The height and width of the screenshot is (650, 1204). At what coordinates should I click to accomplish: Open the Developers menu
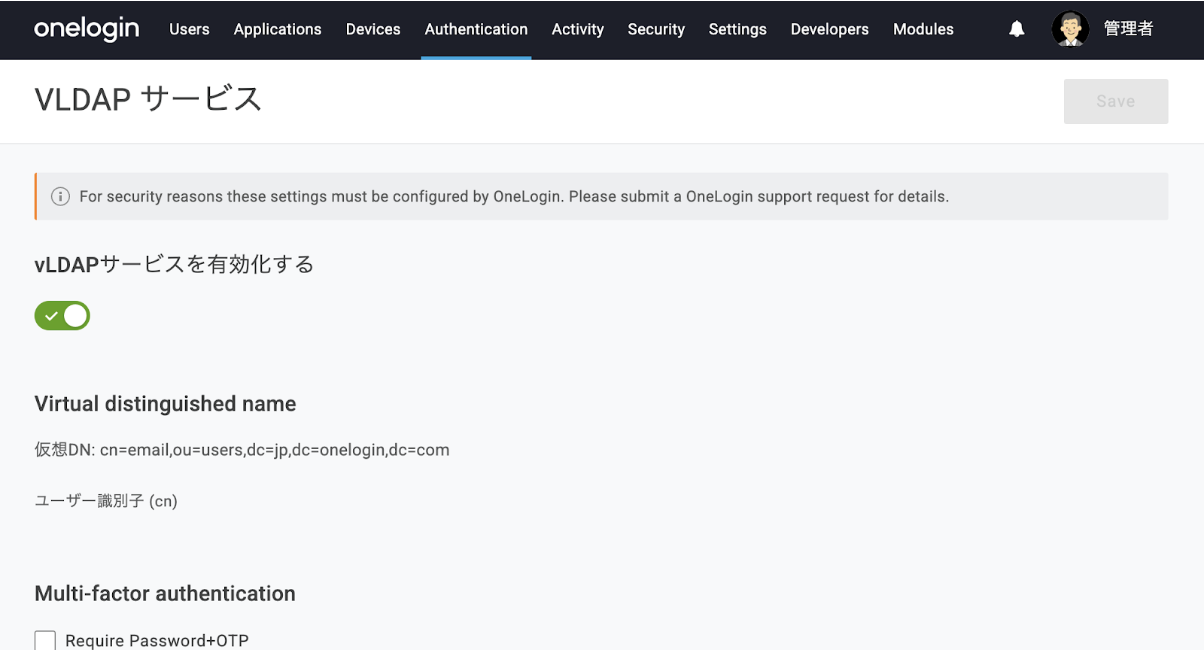[x=829, y=29]
